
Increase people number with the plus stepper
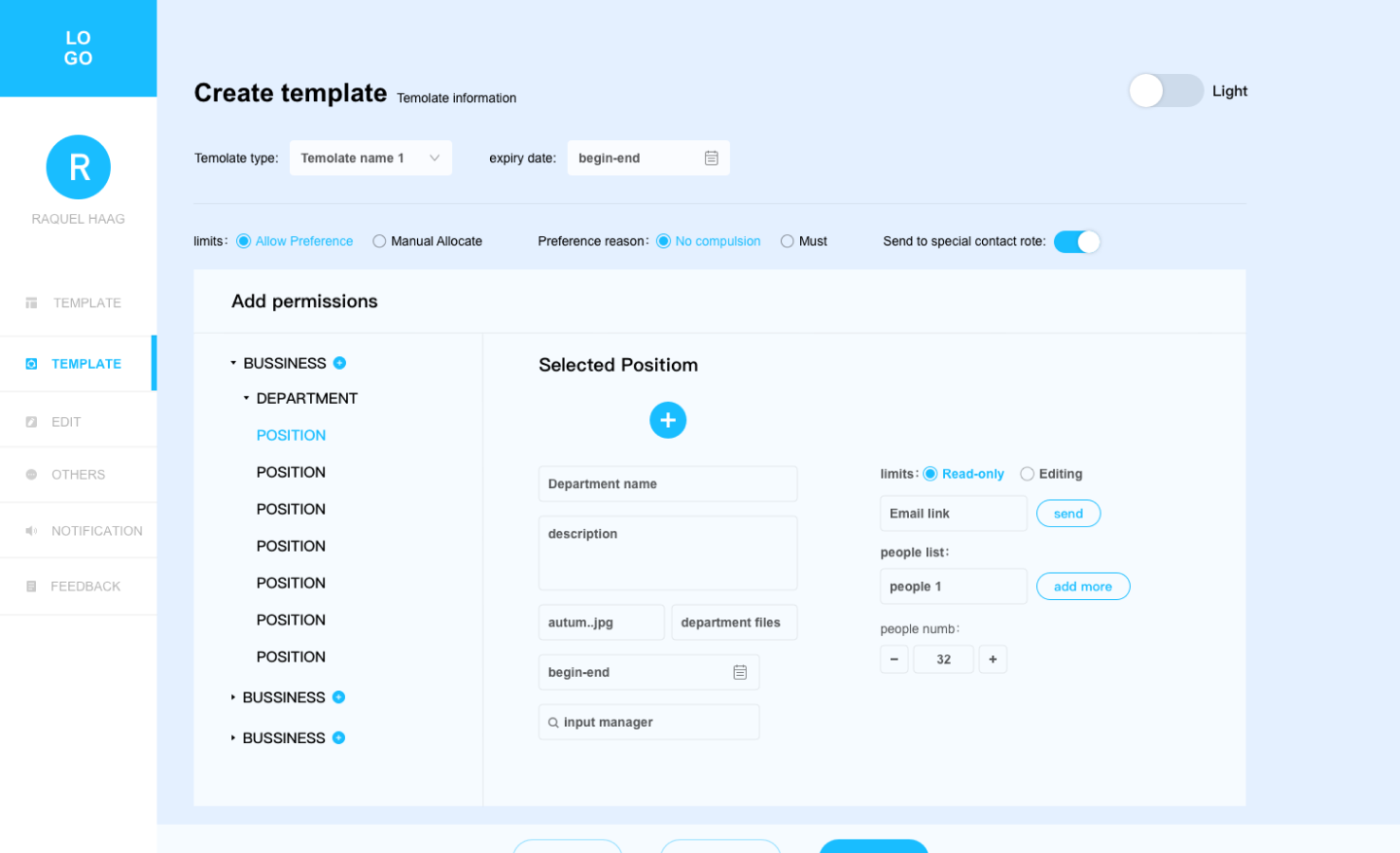pyautogui.click(x=992, y=659)
